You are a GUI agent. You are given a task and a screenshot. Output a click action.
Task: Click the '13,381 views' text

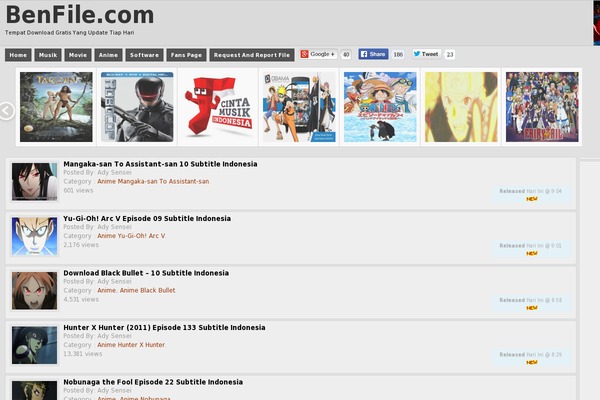pos(83,354)
